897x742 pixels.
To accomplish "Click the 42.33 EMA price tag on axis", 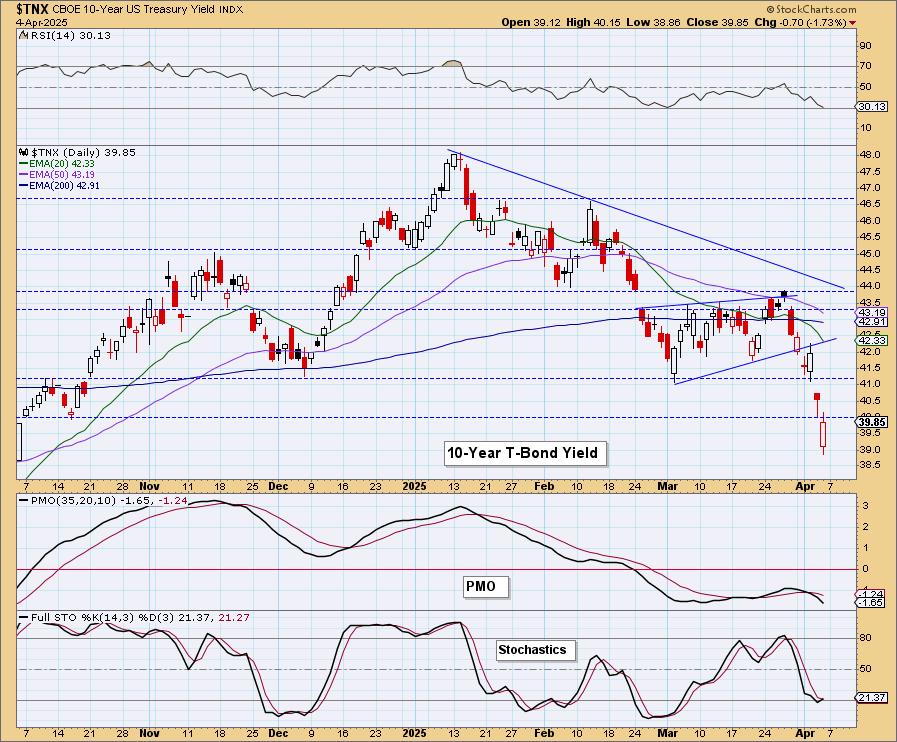I will click(872, 340).
